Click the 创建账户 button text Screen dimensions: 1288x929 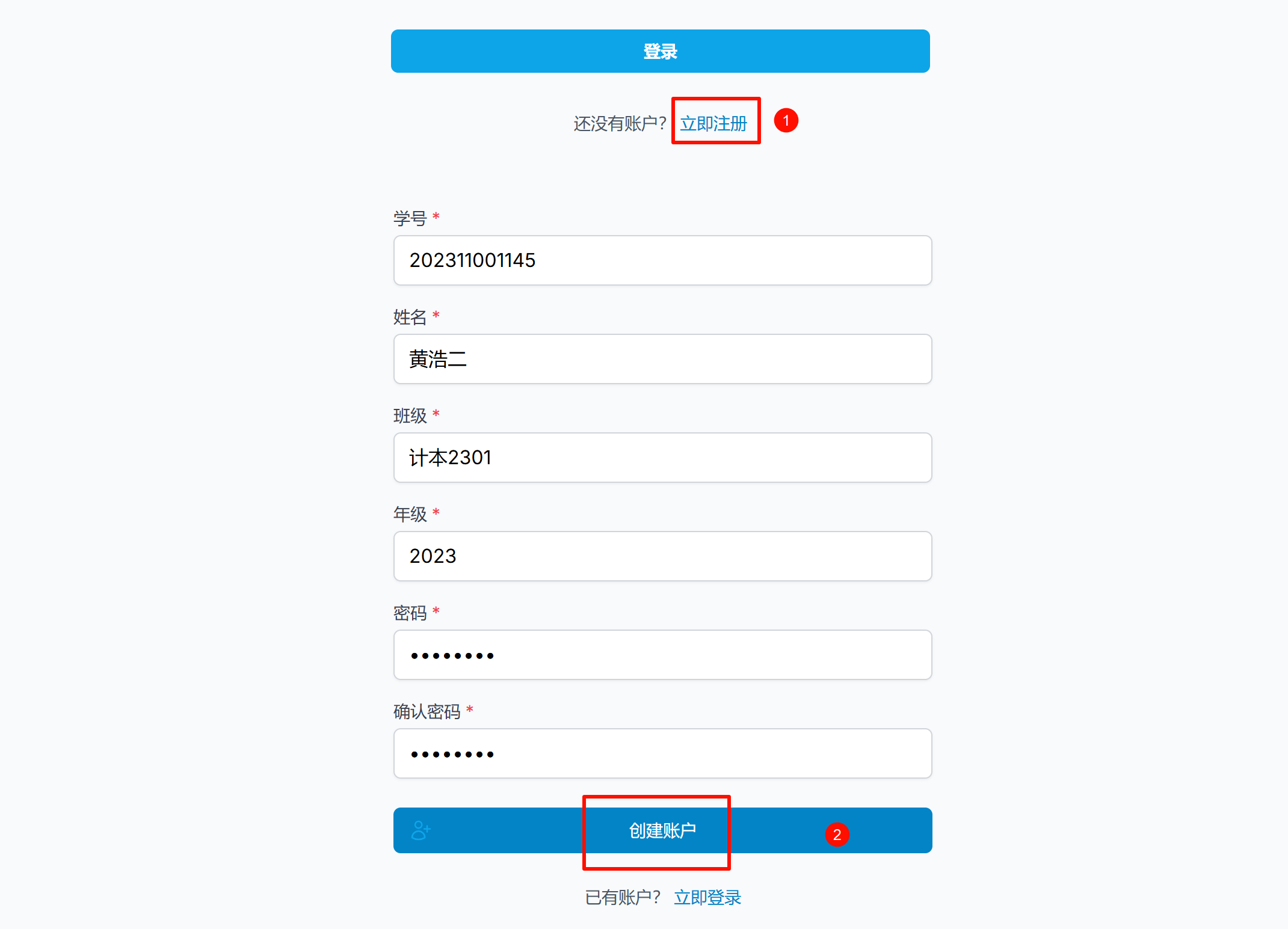[x=662, y=830]
